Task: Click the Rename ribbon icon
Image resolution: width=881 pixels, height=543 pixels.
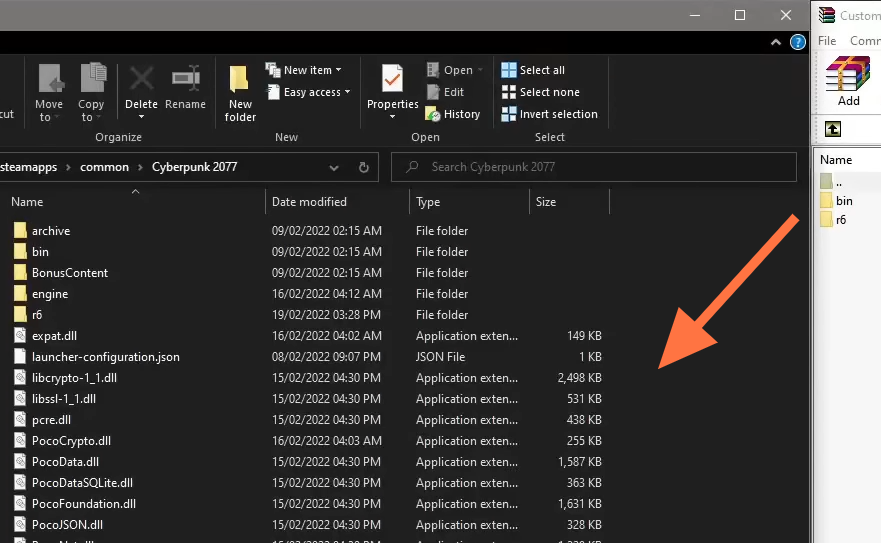Action: click(185, 78)
